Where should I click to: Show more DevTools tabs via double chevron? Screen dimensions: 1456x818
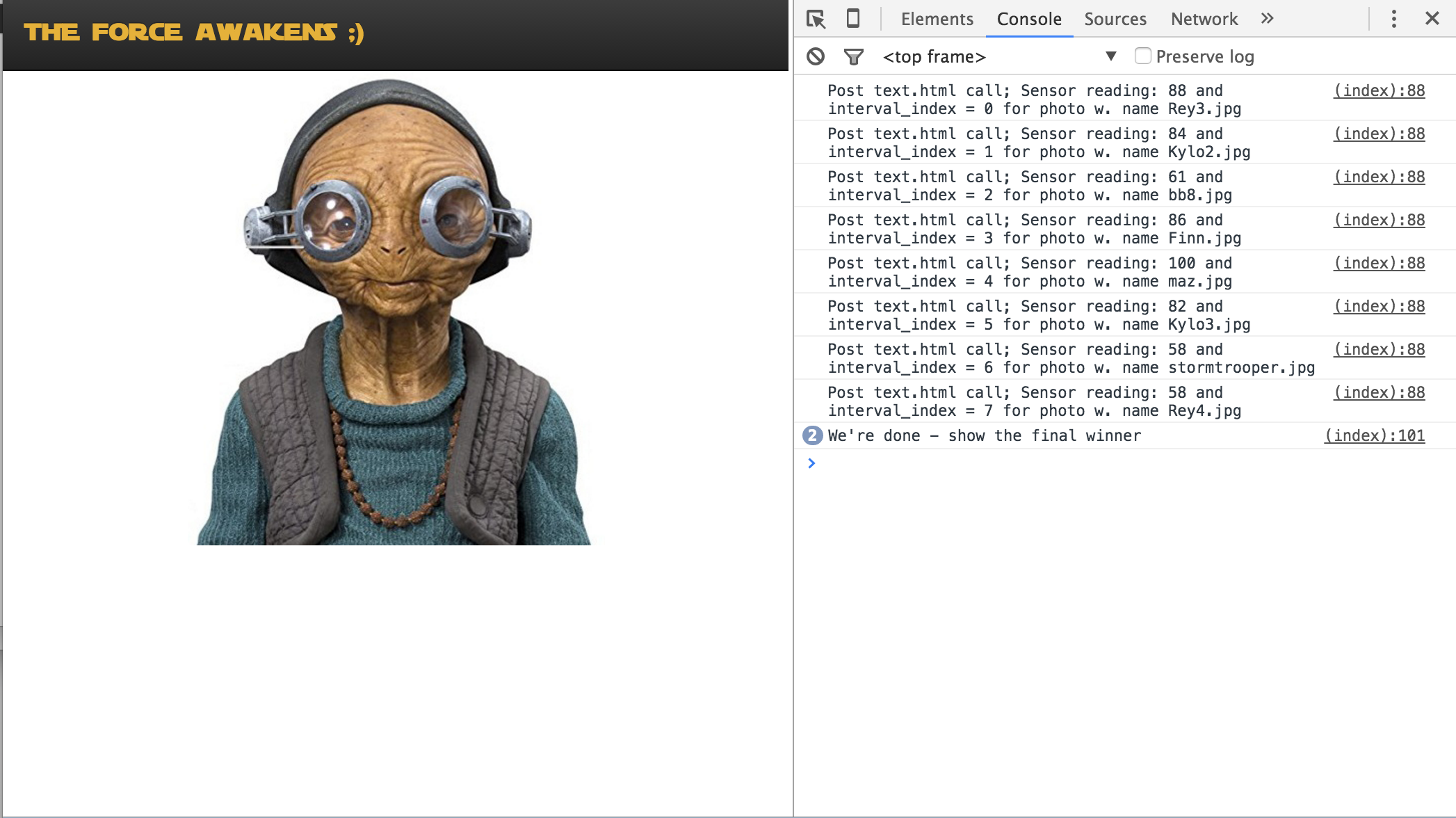click(1267, 19)
